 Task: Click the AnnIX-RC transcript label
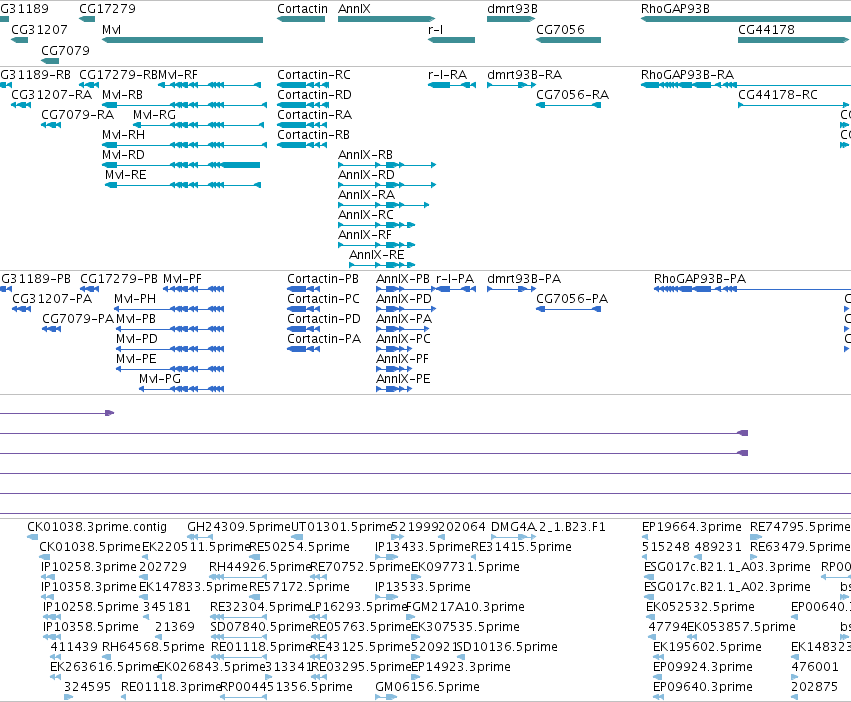point(366,215)
